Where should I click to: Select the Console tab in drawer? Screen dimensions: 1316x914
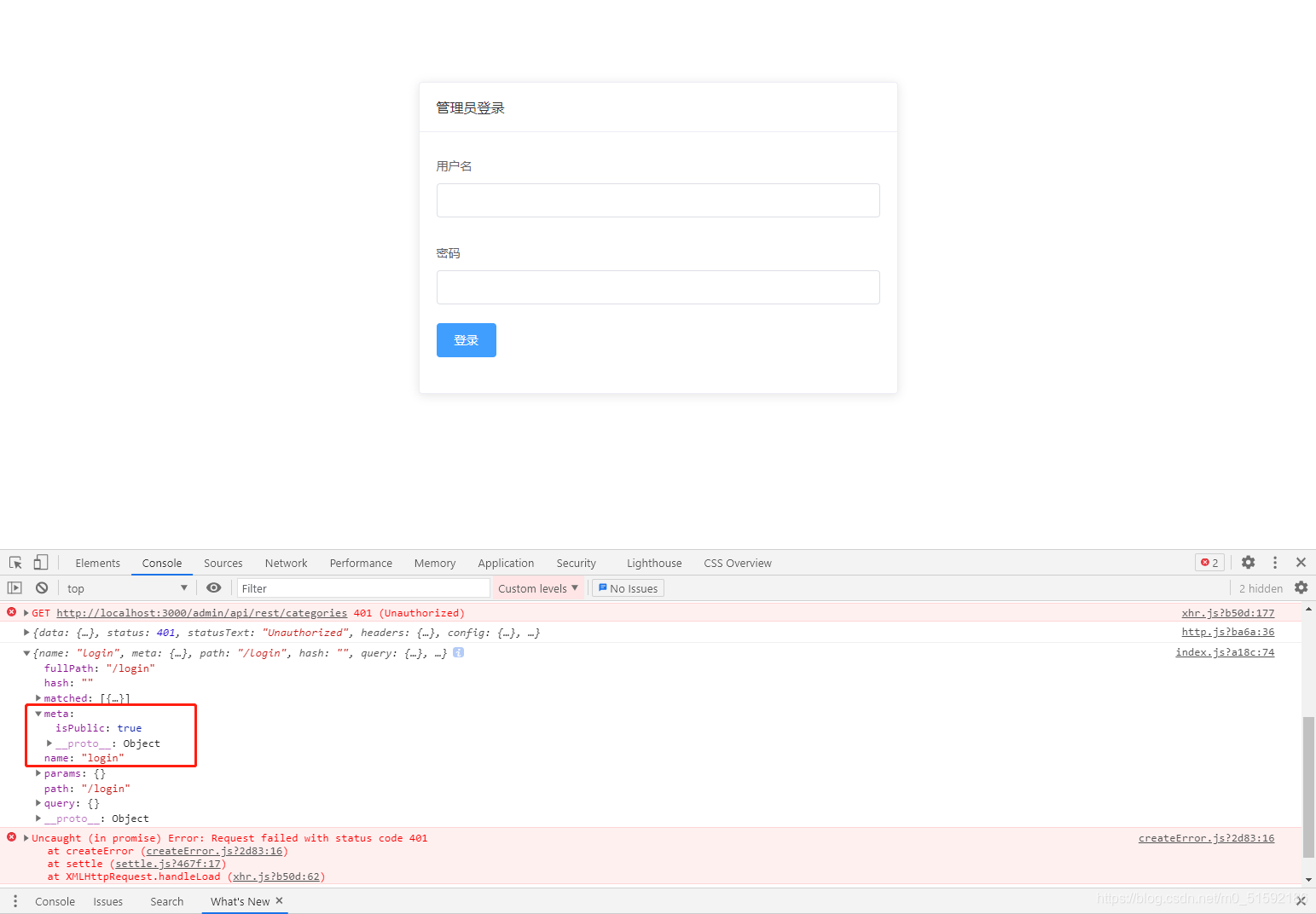click(55, 901)
